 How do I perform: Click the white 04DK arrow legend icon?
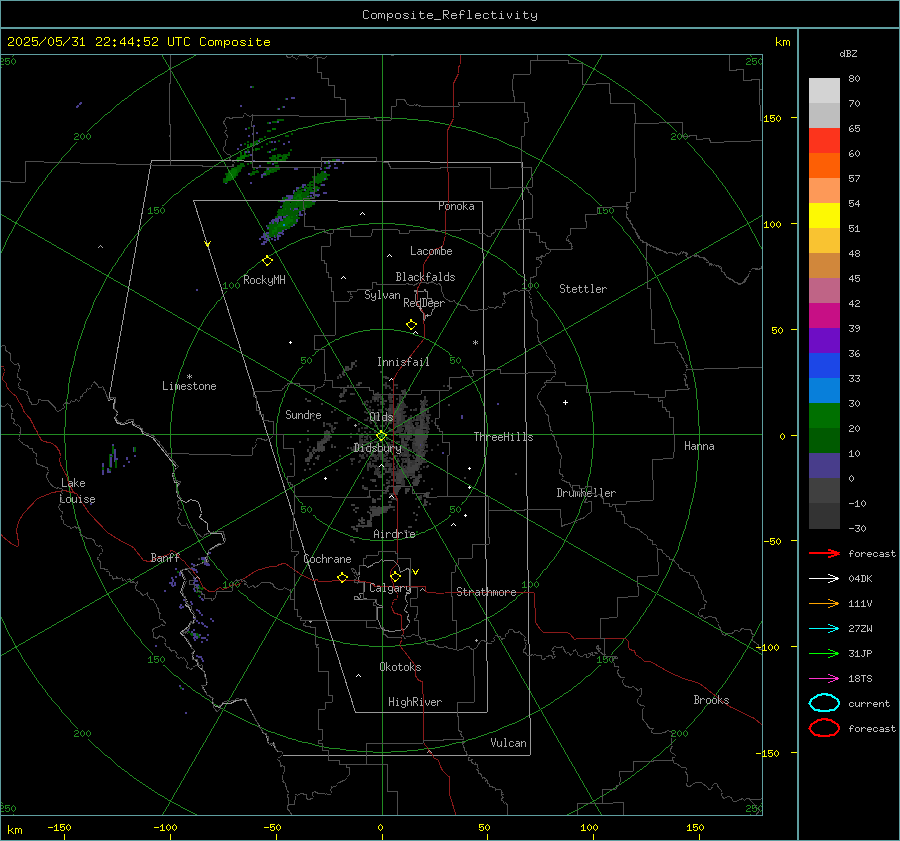pyautogui.click(x=824, y=578)
